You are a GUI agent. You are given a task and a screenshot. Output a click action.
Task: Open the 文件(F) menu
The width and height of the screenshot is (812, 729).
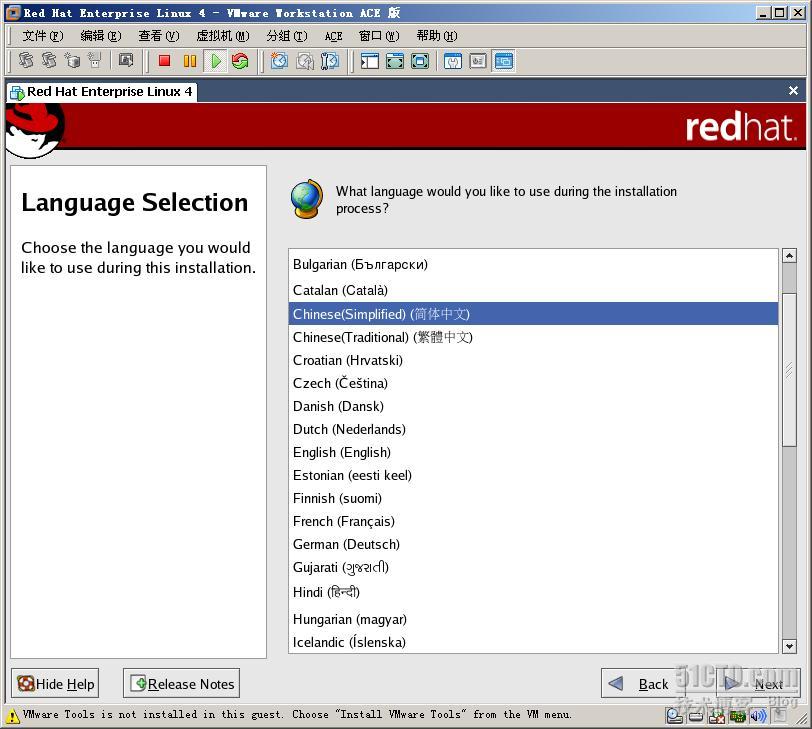pyautogui.click(x=42, y=36)
